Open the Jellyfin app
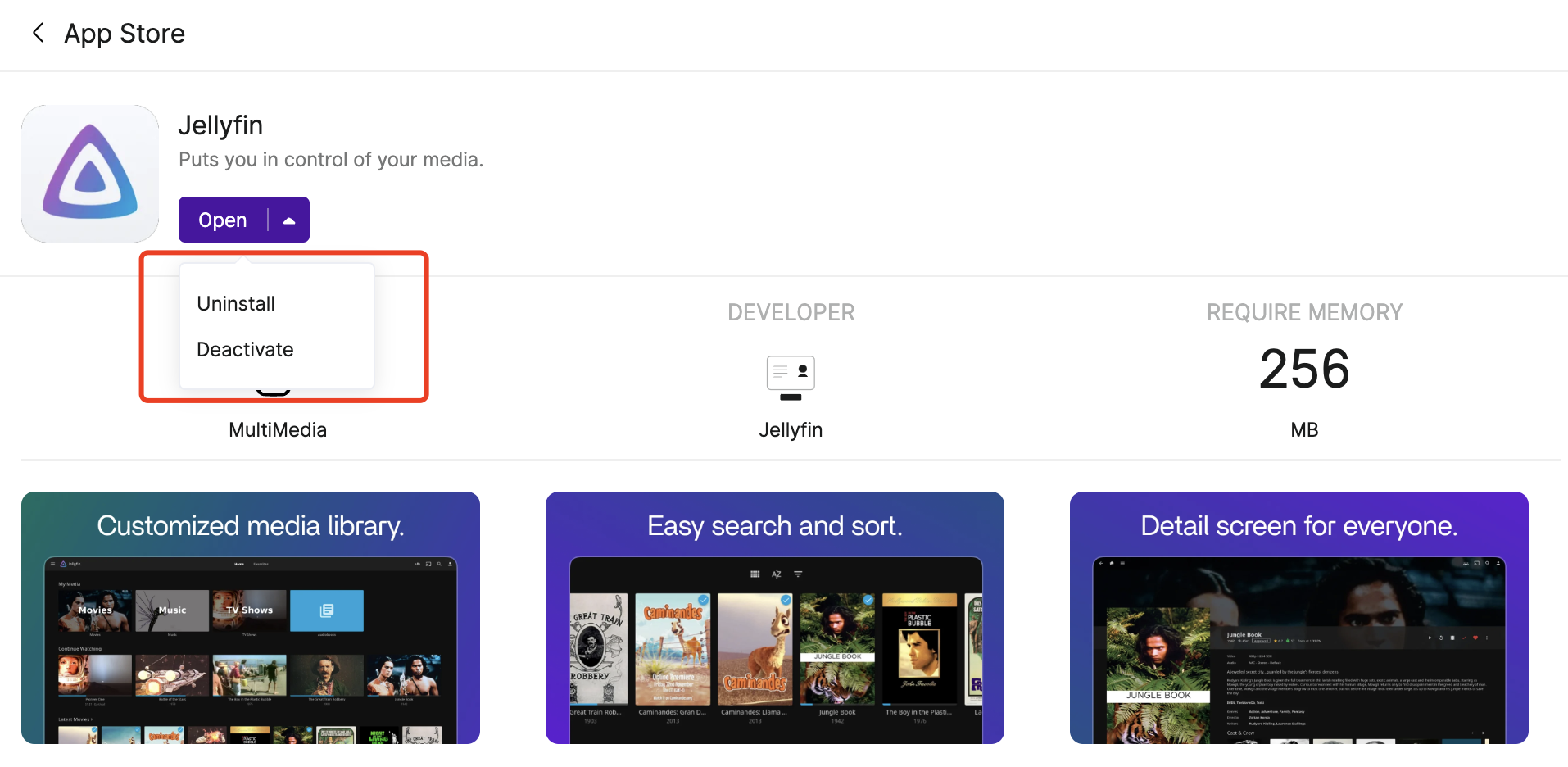This screenshot has width=1568, height=767. pyautogui.click(x=223, y=220)
